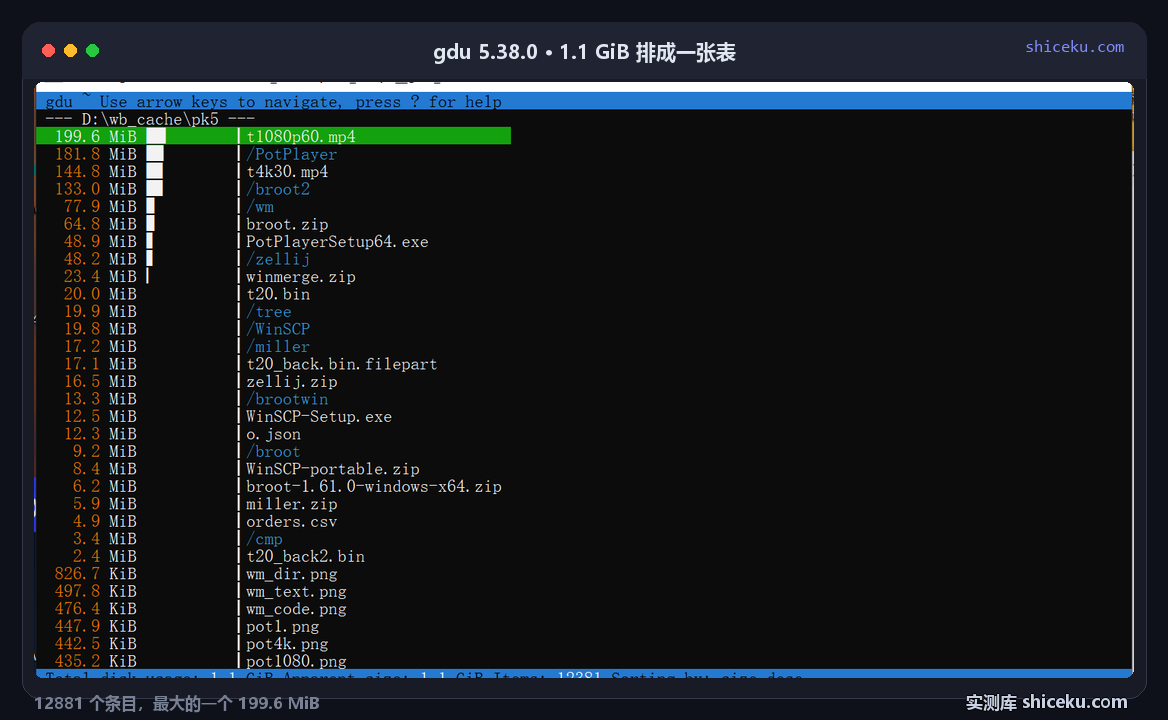This screenshot has height=720, width=1168.
Task: Open the /cmp directory
Action: coord(264,539)
